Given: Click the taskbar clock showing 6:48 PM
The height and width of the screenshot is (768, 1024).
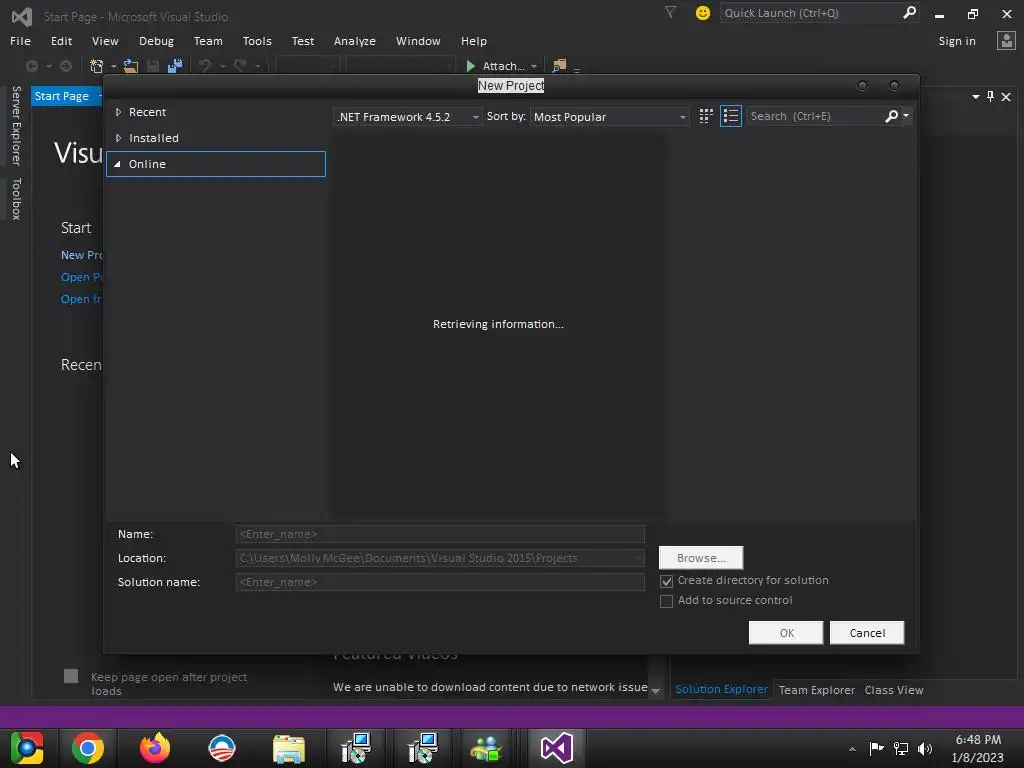Looking at the screenshot, I should pos(978,748).
